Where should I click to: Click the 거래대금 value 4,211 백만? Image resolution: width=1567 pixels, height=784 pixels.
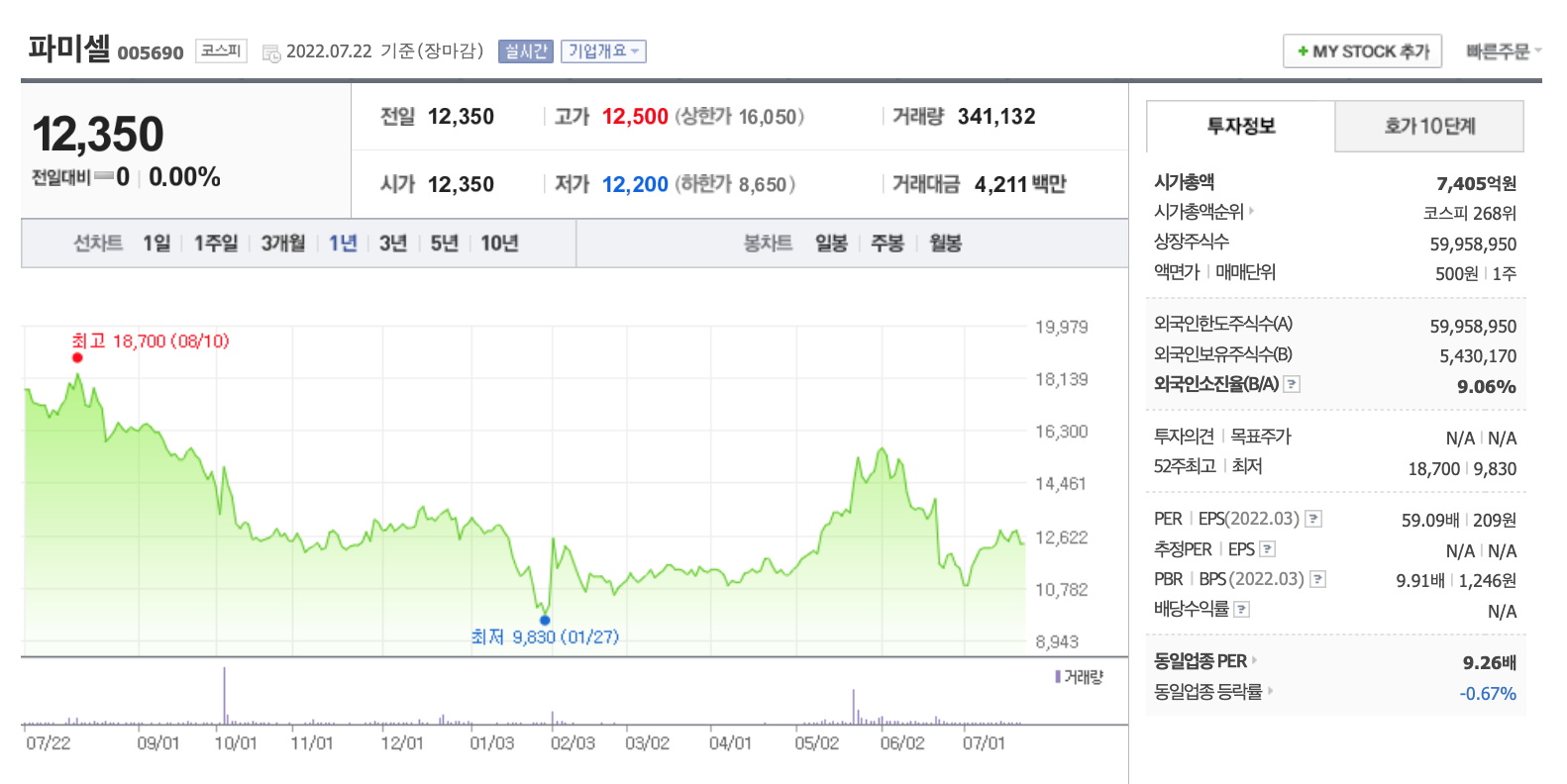pyautogui.click(x=1020, y=185)
